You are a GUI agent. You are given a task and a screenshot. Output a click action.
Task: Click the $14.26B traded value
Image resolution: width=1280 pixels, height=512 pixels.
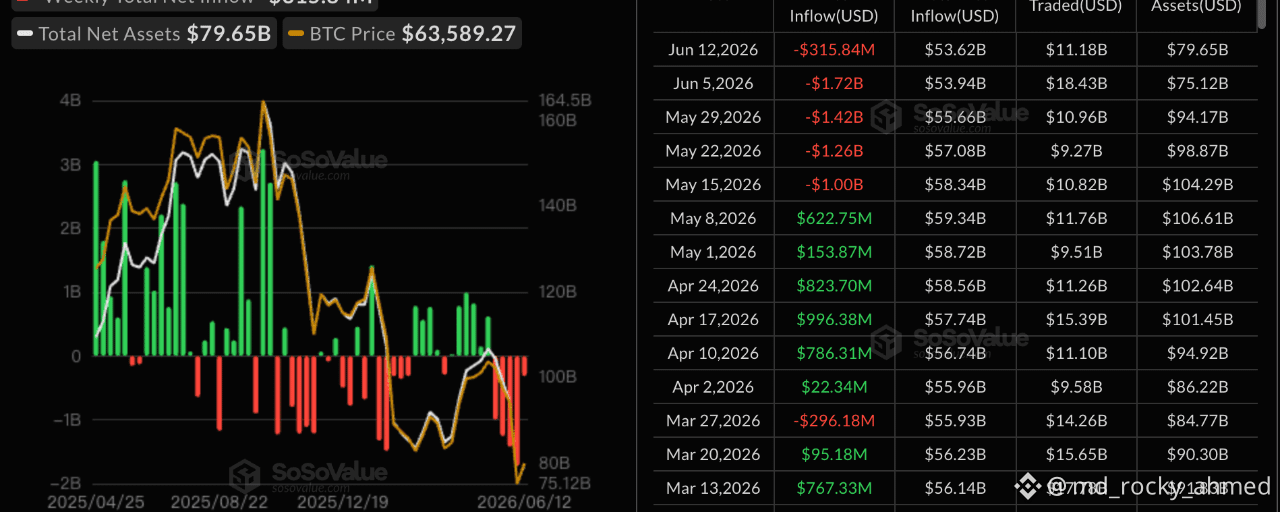click(1075, 421)
